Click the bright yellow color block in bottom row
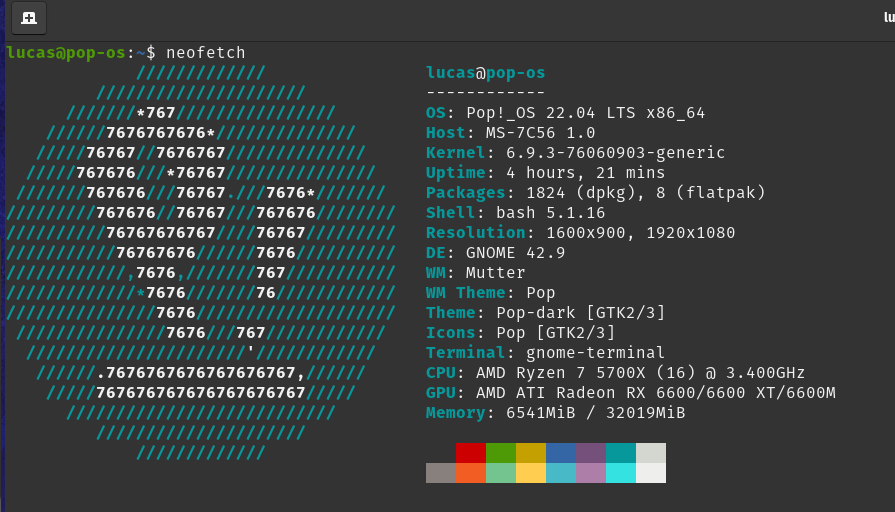This screenshot has width=895, height=512. tap(531, 473)
